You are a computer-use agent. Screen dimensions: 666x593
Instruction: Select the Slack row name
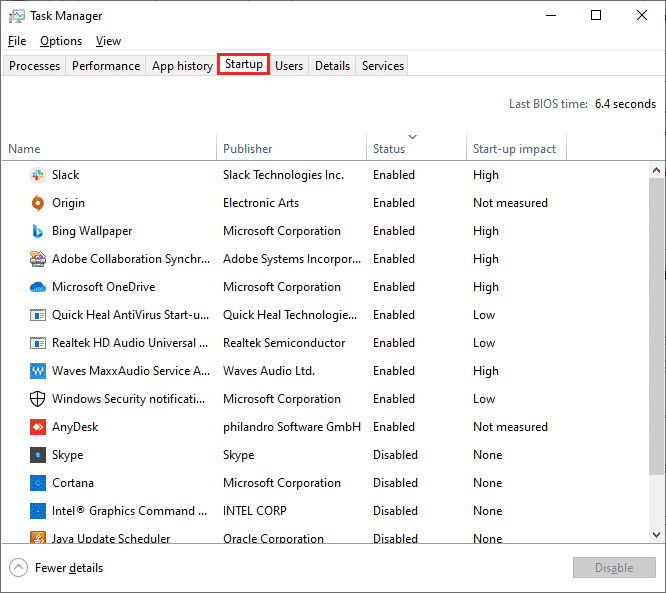pos(65,175)
